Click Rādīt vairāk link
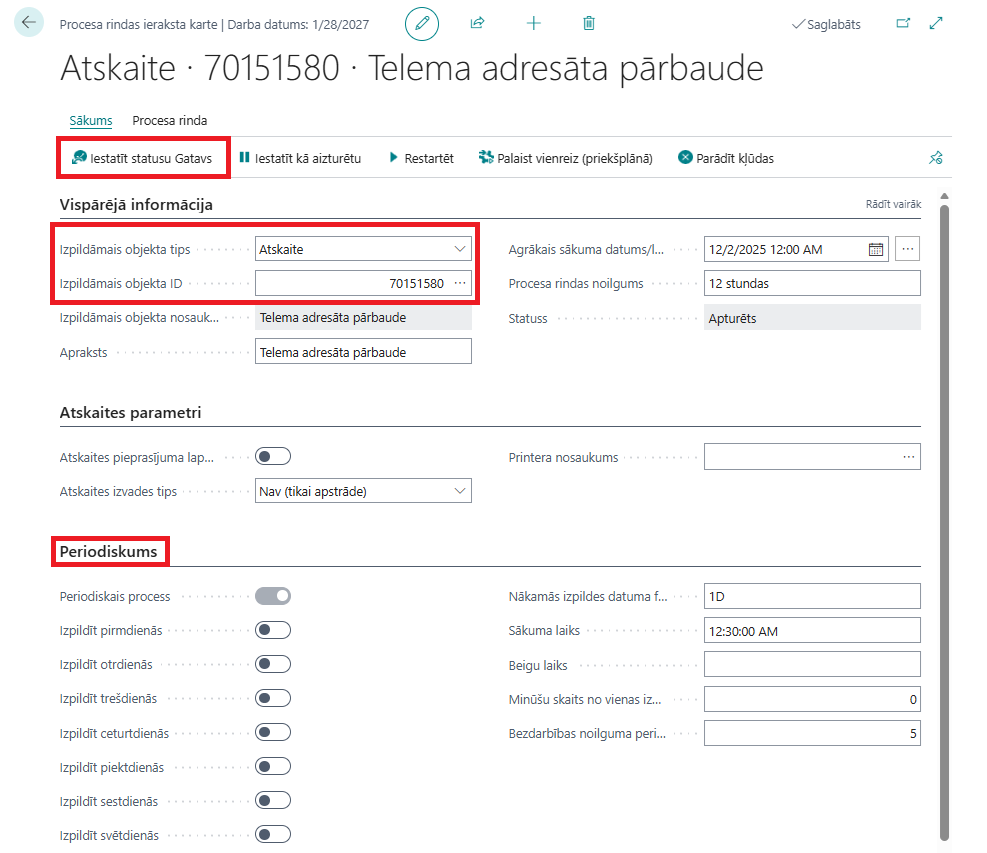This screenshot has height=853, width=987. [x=893, y=204]
